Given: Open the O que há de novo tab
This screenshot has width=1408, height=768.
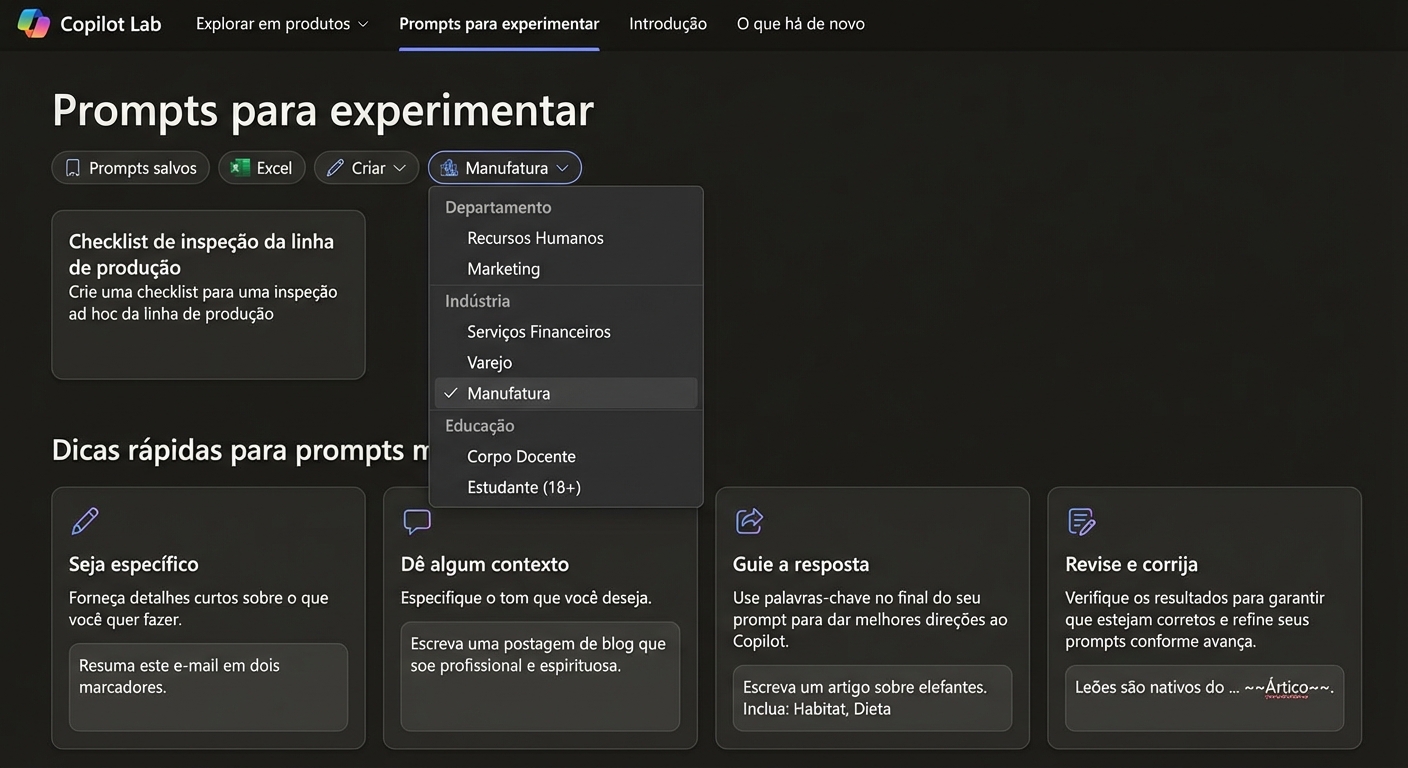Looking at the screenshot, I should click(800, 22).
